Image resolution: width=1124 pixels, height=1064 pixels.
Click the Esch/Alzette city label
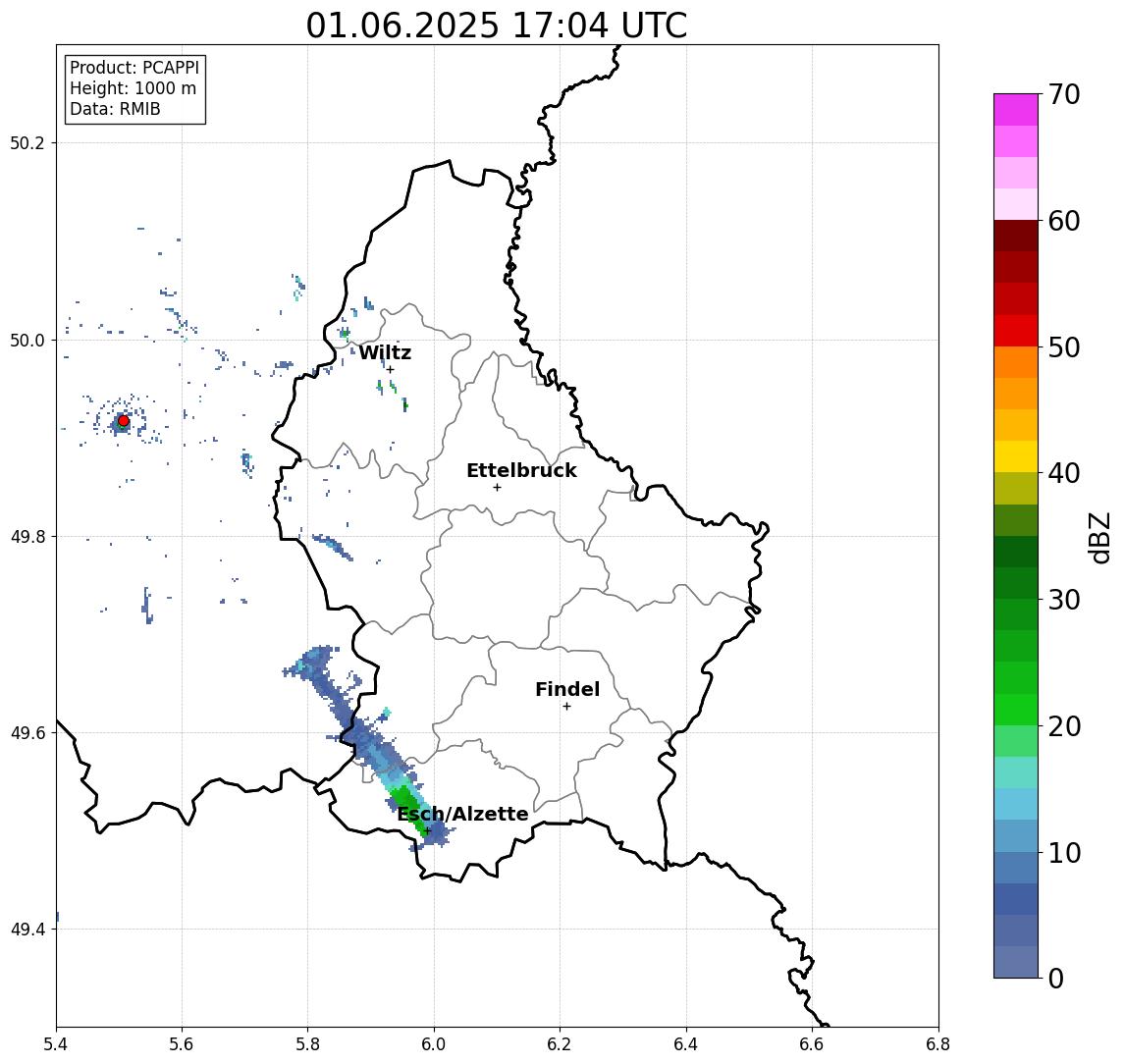(462, 814)
